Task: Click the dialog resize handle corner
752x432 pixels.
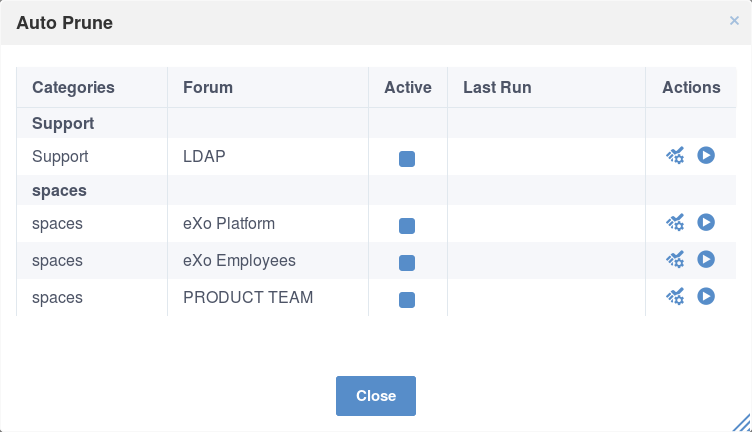Action: point(742,423)
